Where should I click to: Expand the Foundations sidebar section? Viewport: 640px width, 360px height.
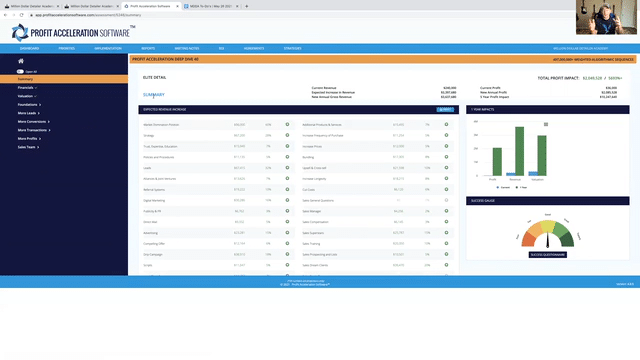[29, 105]
